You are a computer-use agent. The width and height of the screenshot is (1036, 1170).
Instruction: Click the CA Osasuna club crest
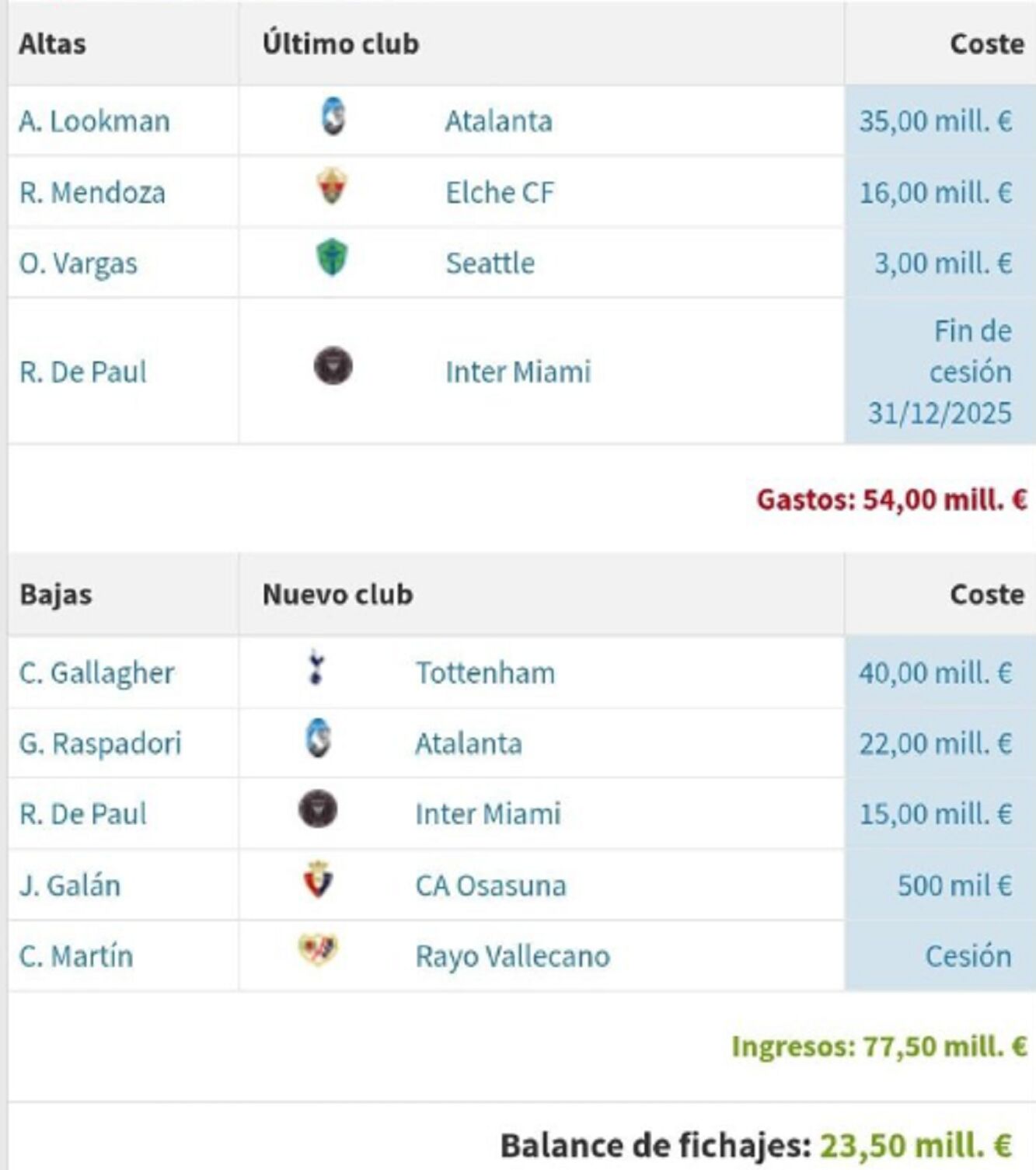tap(317, 881)
